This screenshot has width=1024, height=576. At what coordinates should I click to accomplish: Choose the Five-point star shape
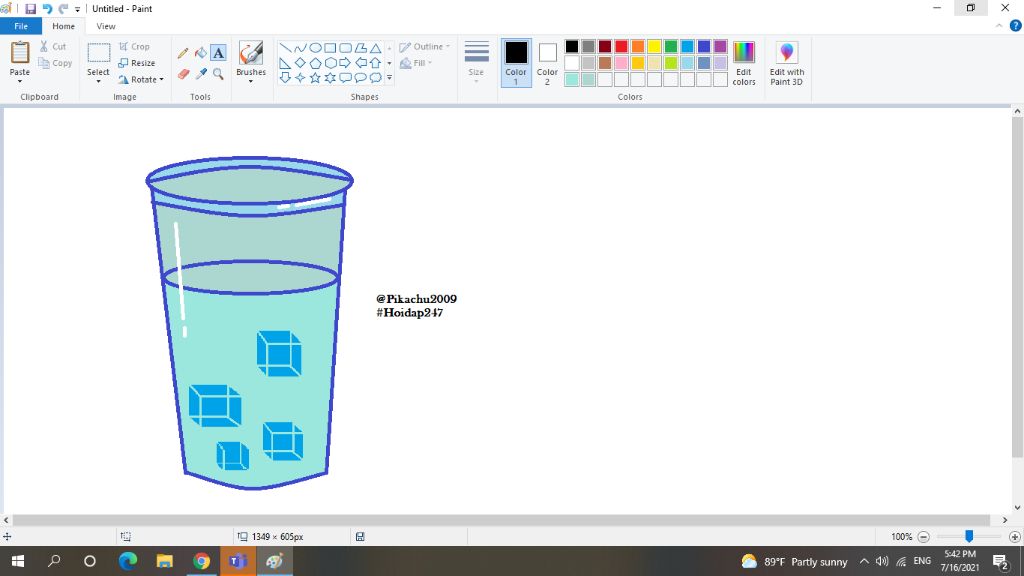point(315,78)
